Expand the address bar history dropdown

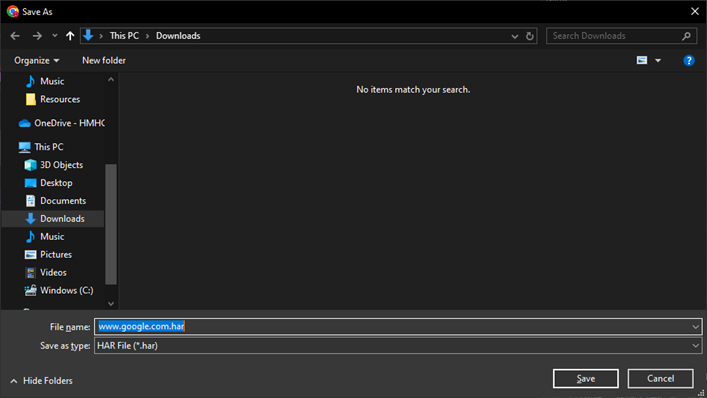[x=514, y=36]
